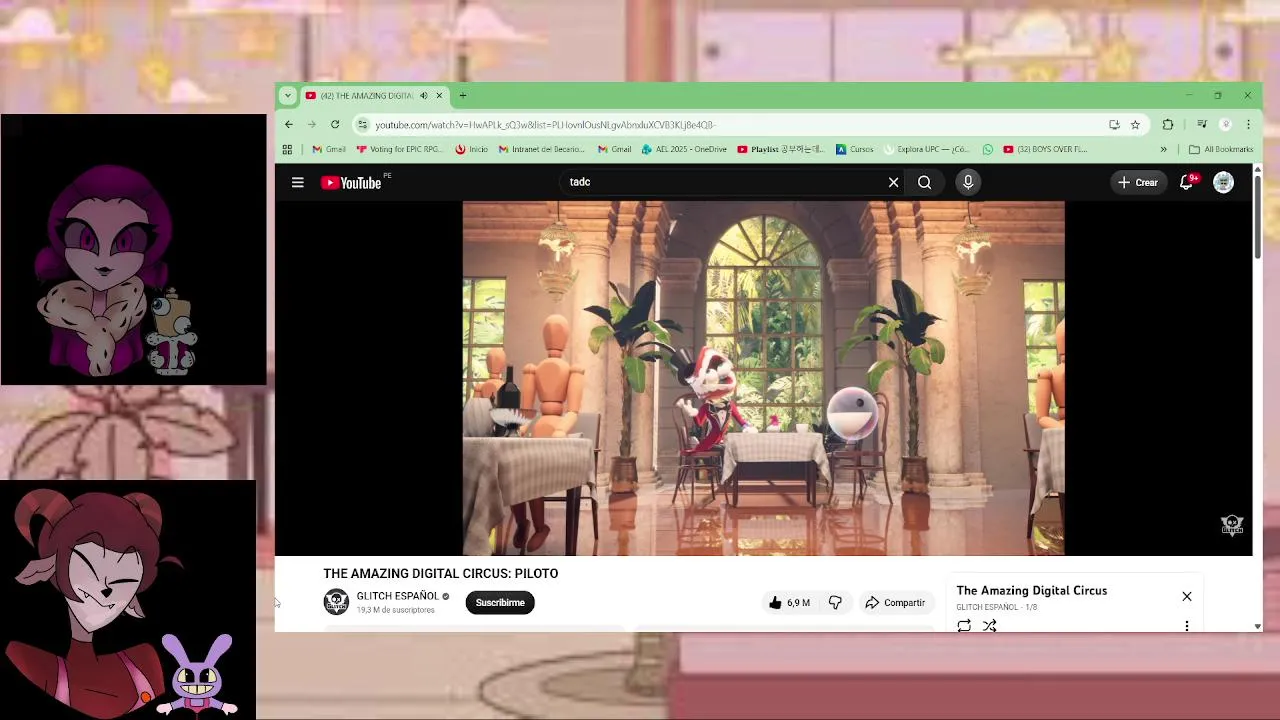The height and width of the screenshot is (720, 1280).
Task: Open Voting for EPIC RPG bookmark
Action: (x=399, y=150)
